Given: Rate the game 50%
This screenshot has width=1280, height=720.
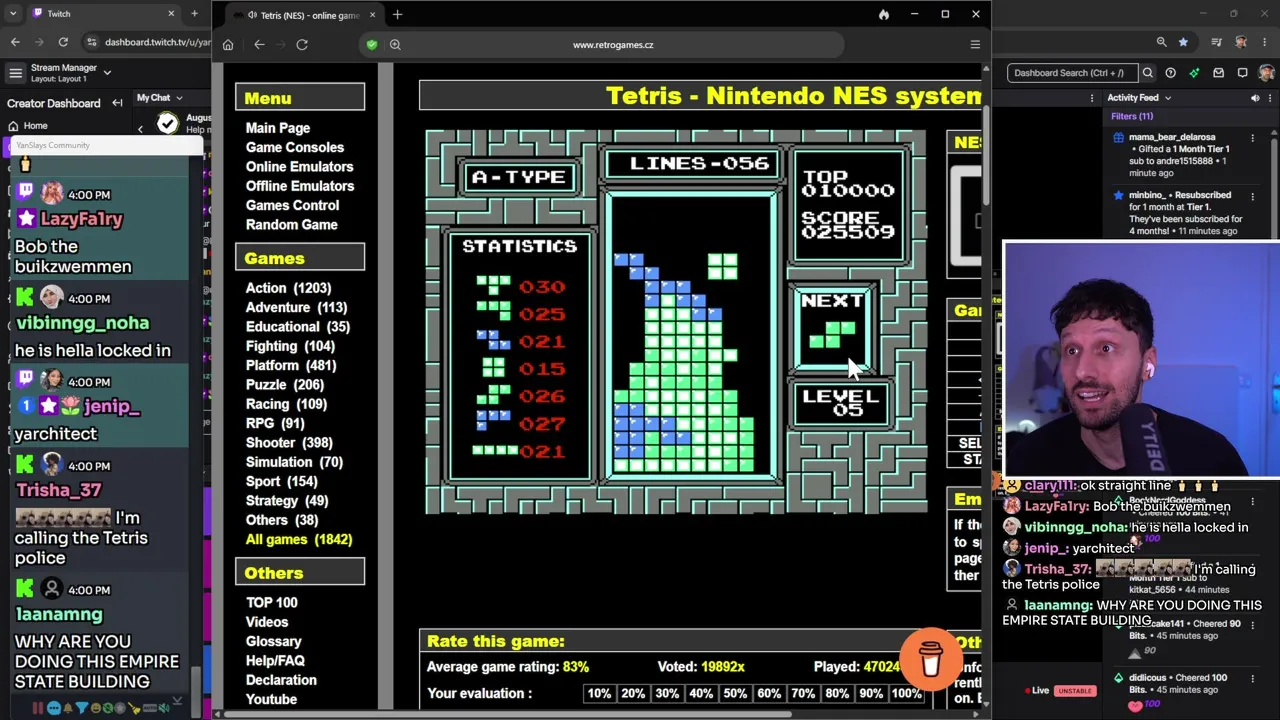Looking at the screenshot, I should click(x=735, y=694).
